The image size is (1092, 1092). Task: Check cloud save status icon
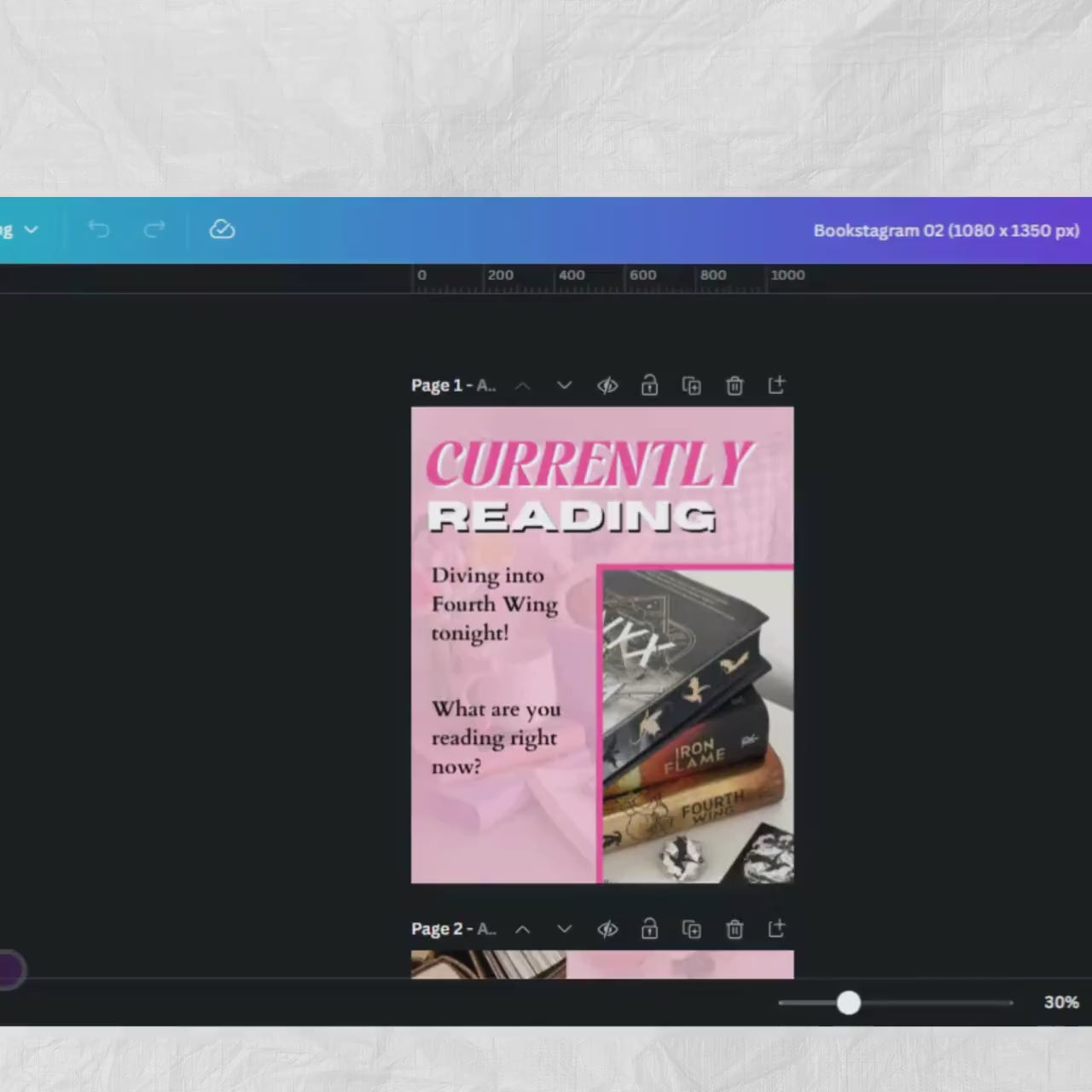[222, 229]
